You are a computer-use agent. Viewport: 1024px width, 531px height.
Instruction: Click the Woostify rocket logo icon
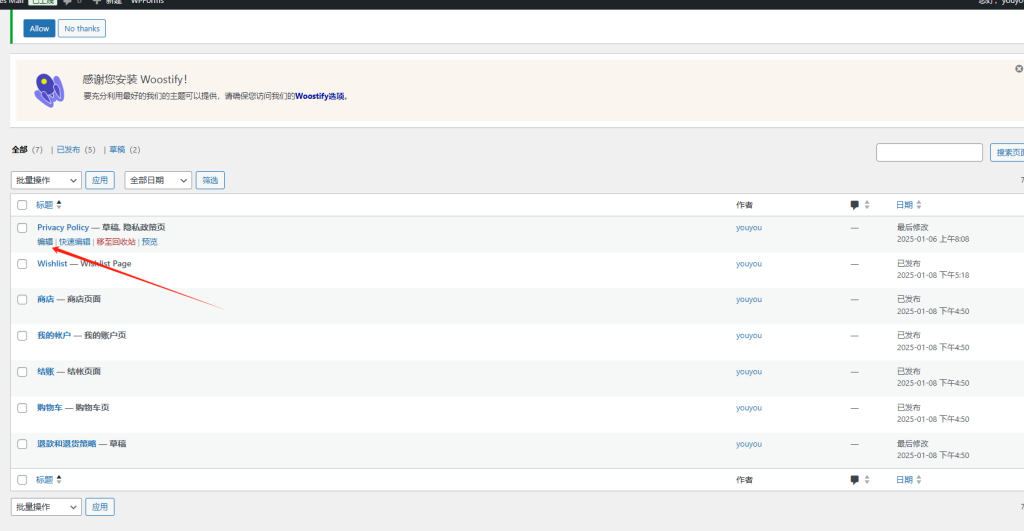(49, 90)
